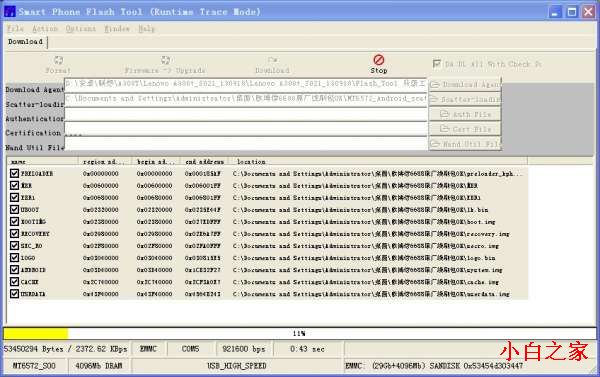Uncheck the UBOOT partition checkbox

15,210
